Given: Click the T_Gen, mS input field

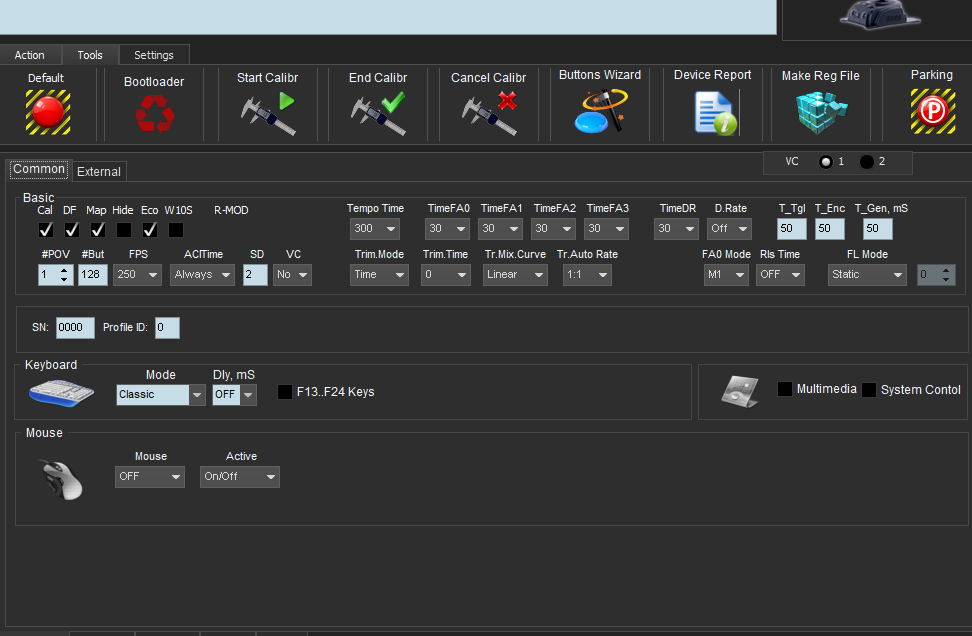Looking at the screenshot, I should tap(878, 229).
